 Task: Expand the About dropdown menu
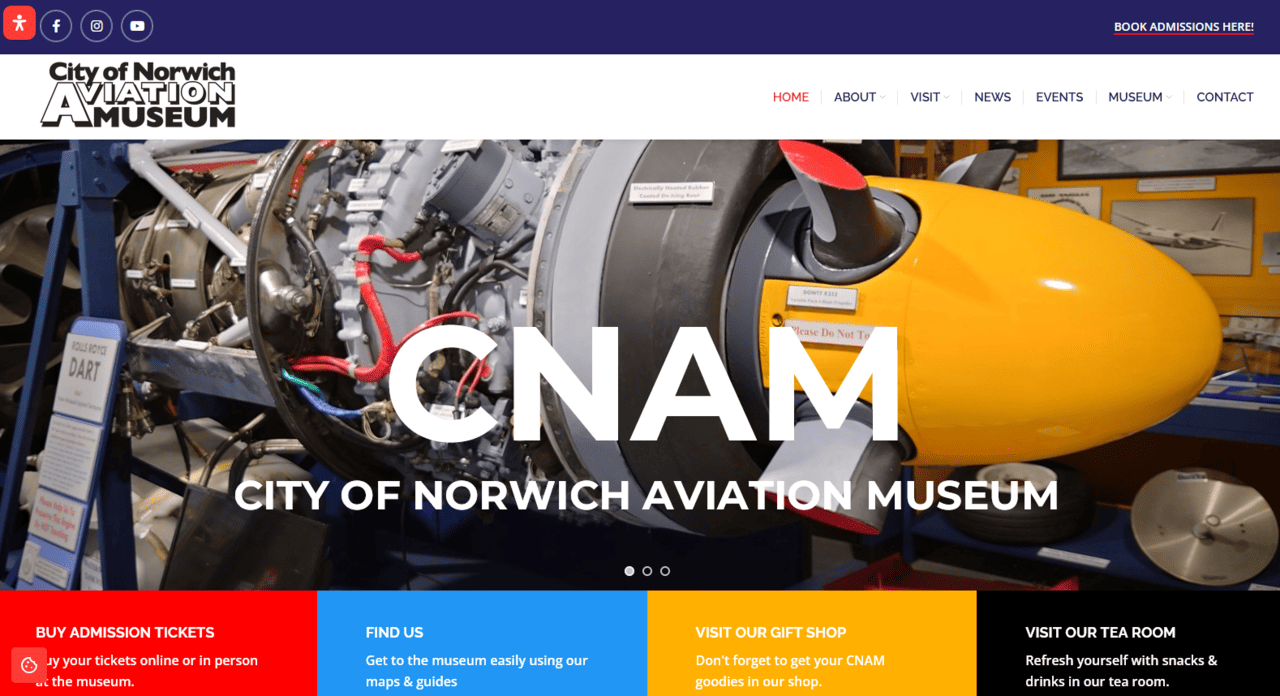(859, 97)
